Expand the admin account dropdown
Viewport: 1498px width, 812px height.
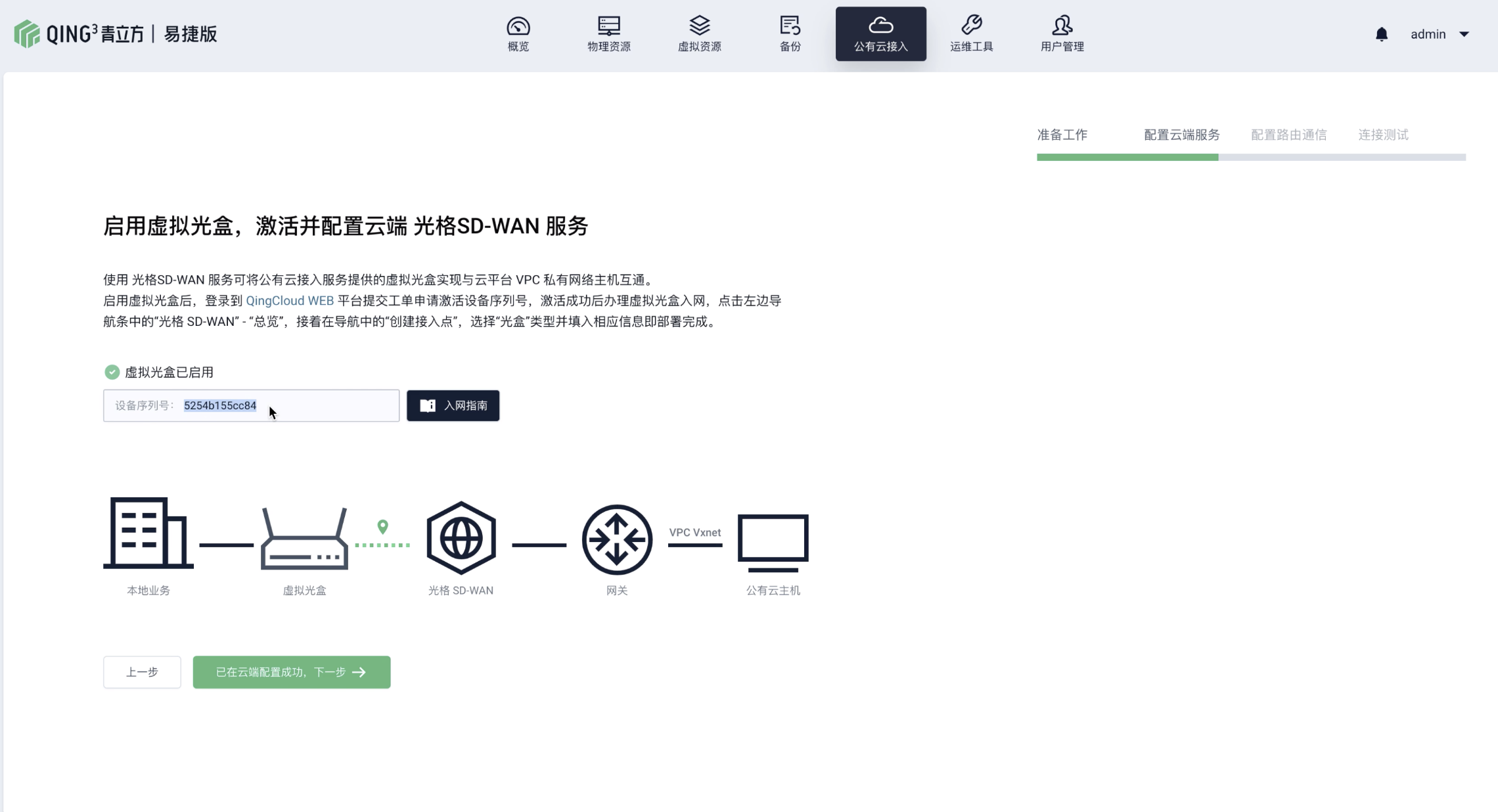point(1439,34)
